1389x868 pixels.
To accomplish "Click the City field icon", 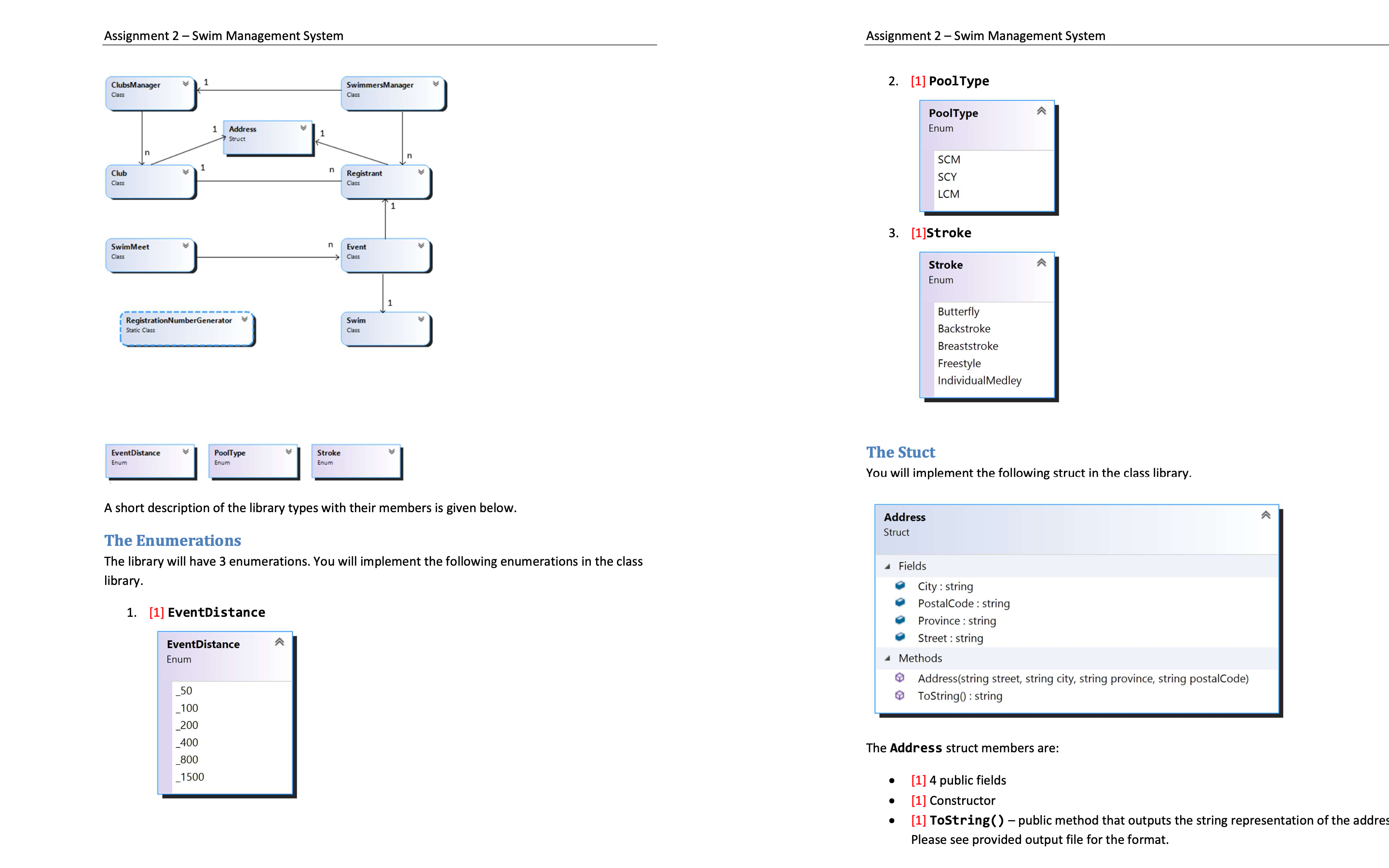I will (900, 585).
